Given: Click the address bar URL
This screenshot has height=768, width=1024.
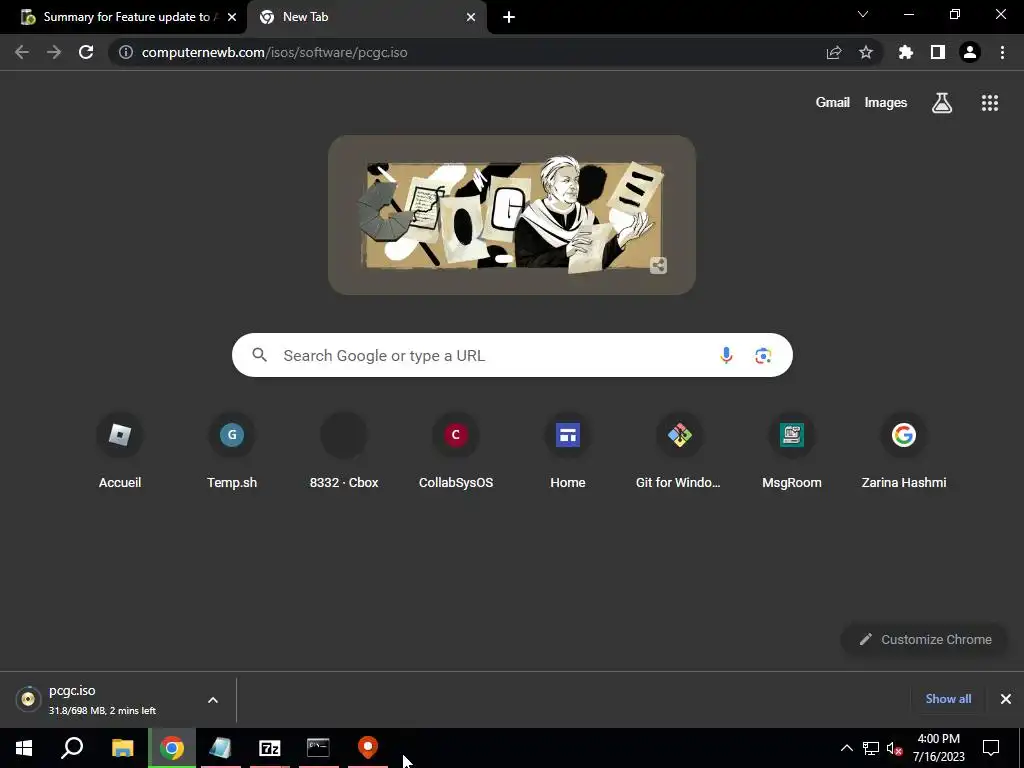Looking at the screenshot, I should pos(274,52).
